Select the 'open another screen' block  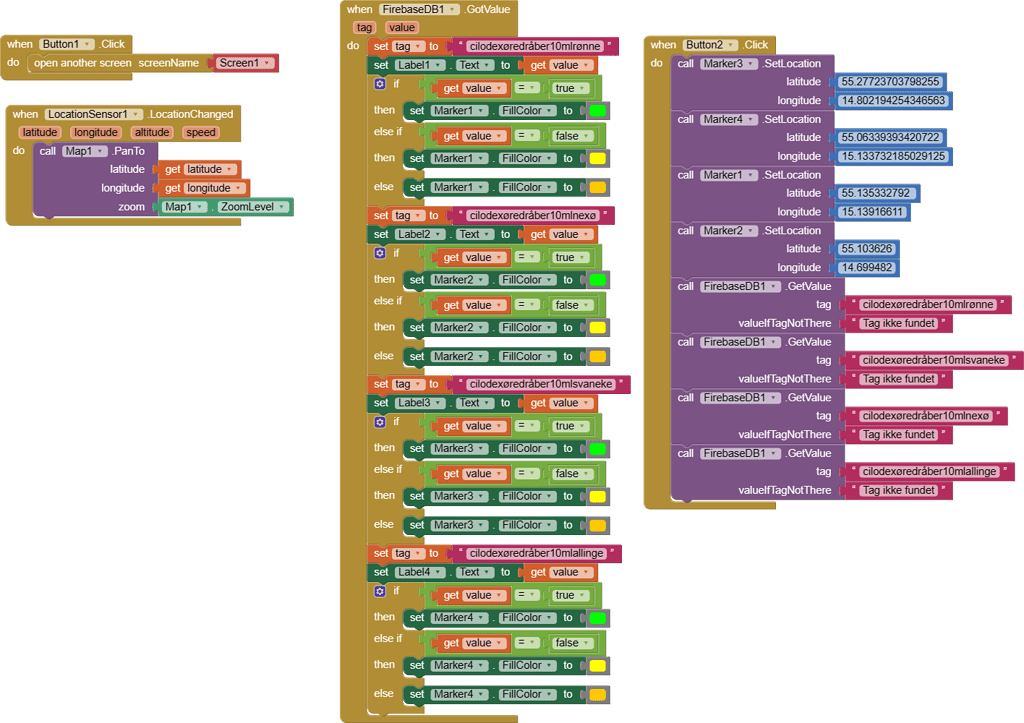(82, 63)
